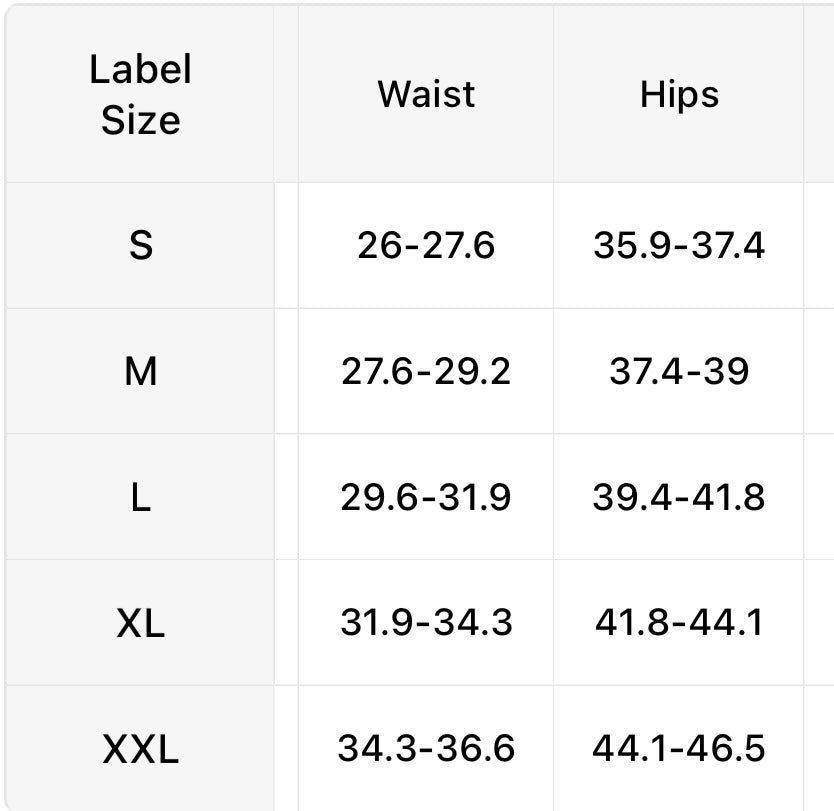Select the M size label cell

click(140, 371)
